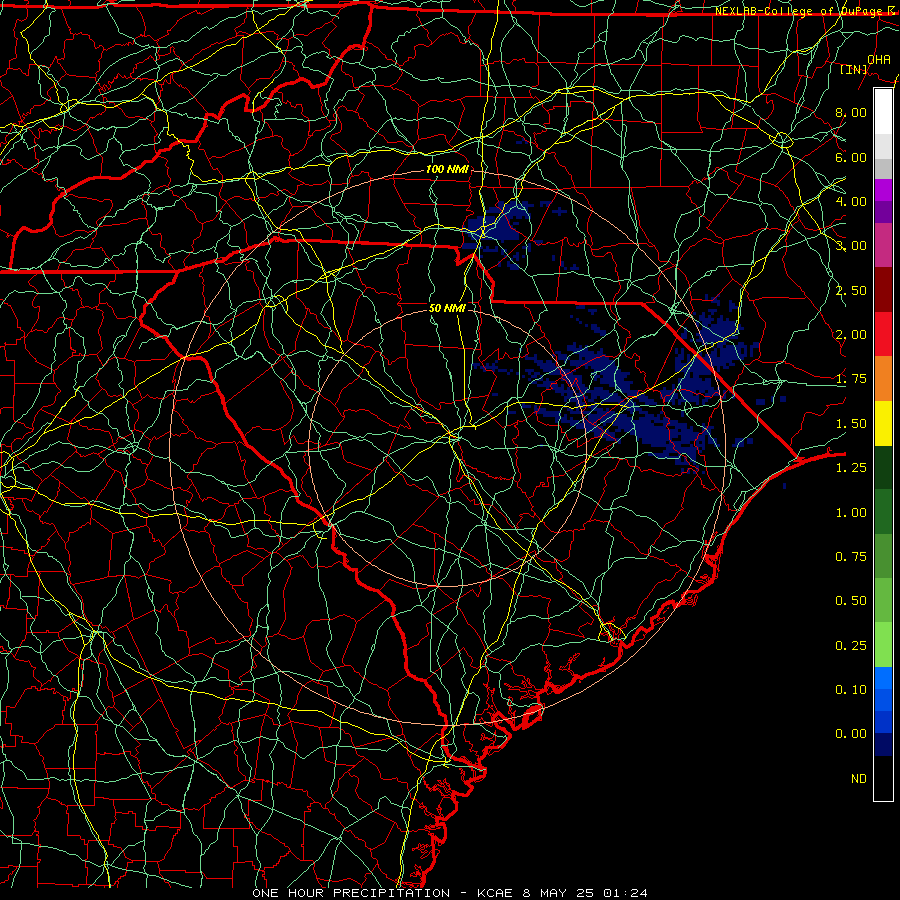
Task: Click the 0.00 legend value
Action: (x=851, y=734)
